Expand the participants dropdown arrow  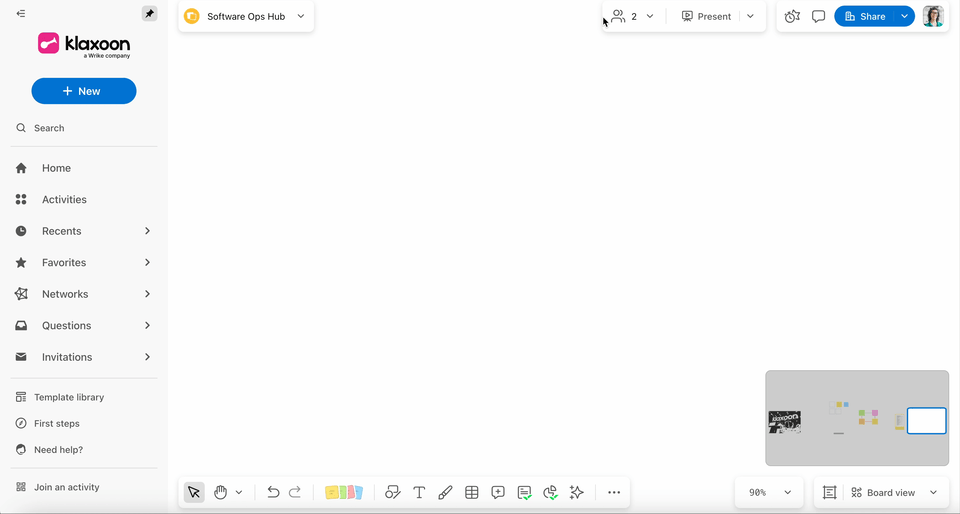tap(650, 17)
